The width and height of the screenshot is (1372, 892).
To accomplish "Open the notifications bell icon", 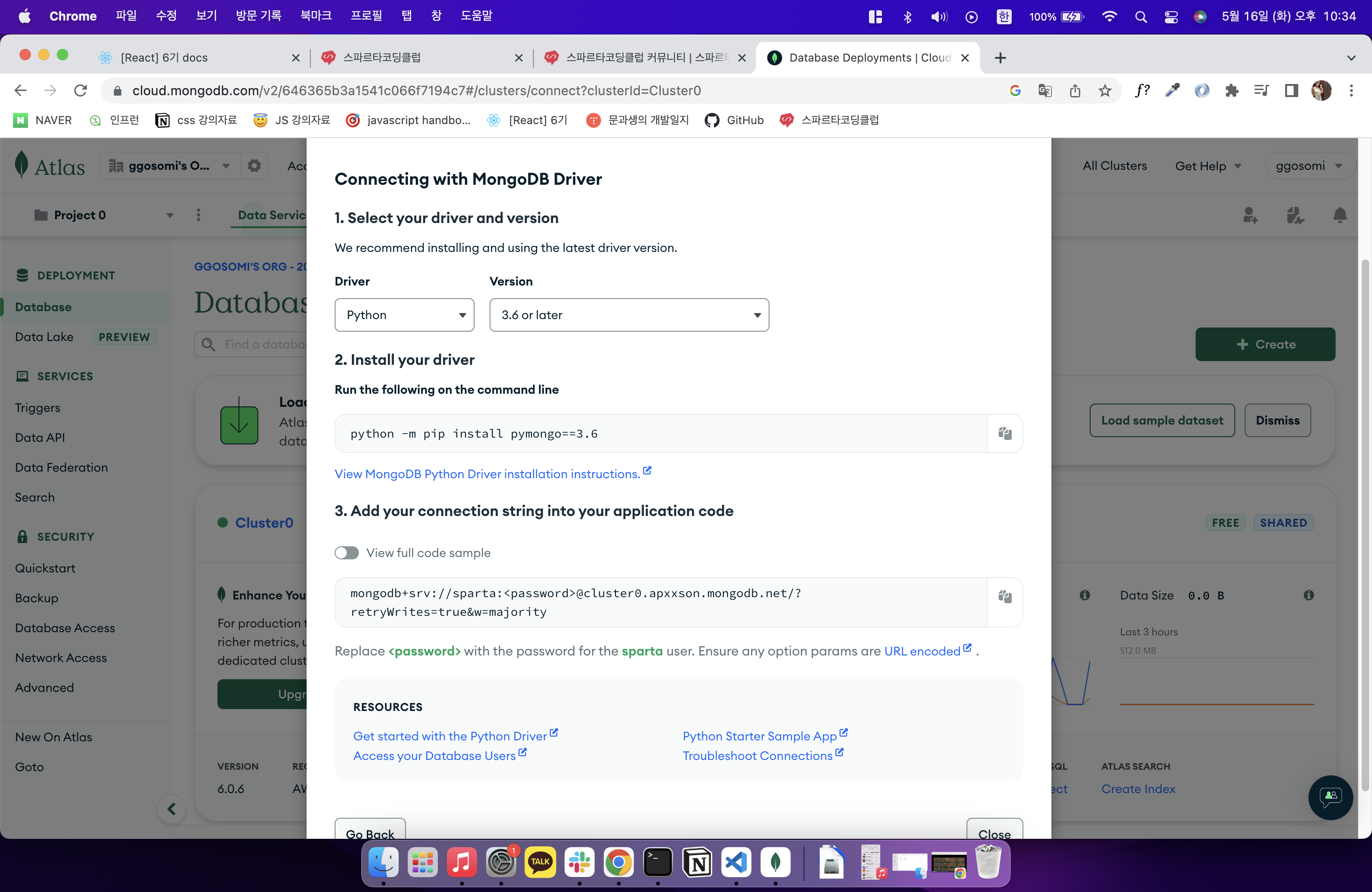I will [x=1340, y=216].
